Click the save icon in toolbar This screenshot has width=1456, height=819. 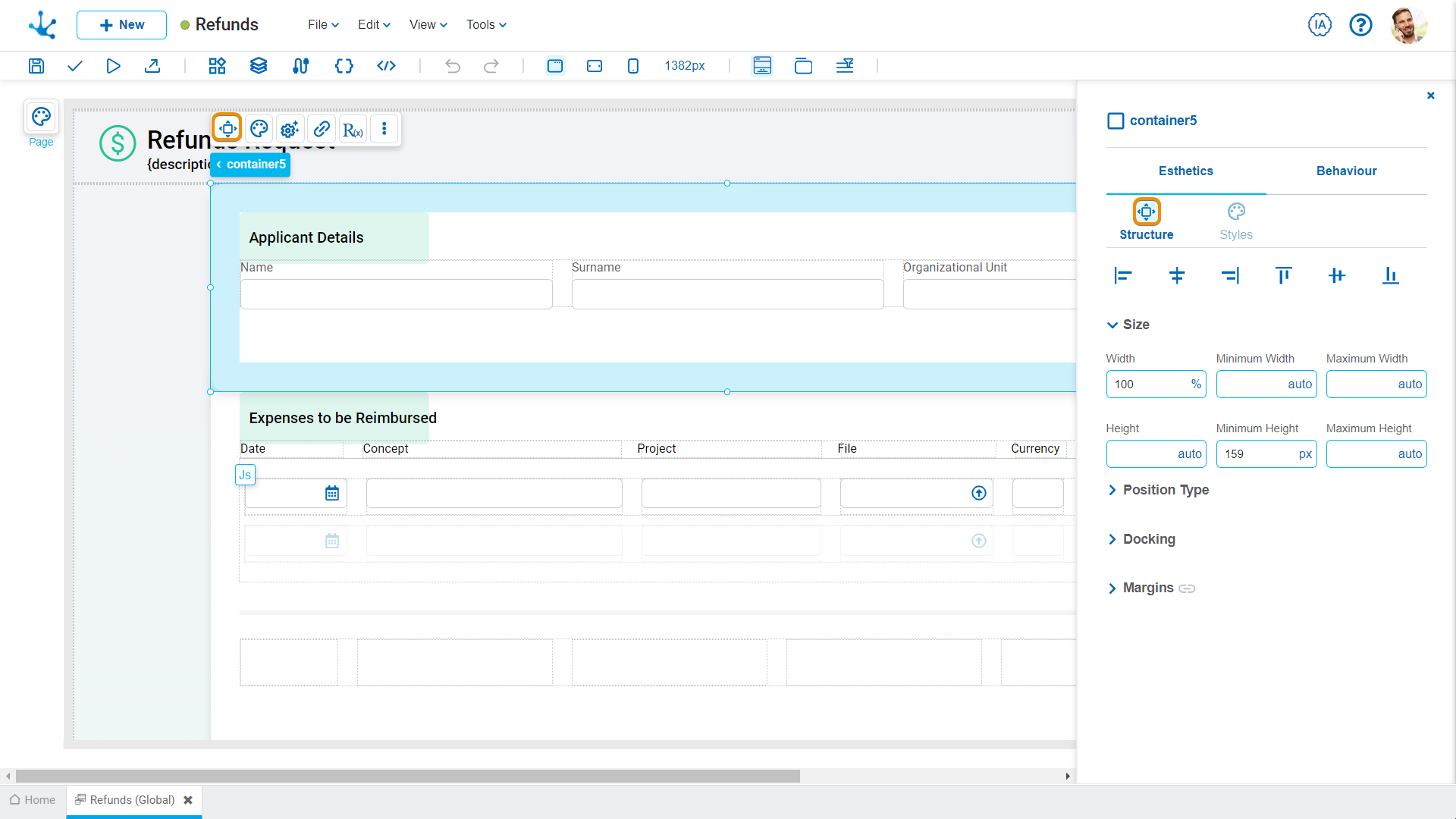pyautogui.click(x=36, y=66)
